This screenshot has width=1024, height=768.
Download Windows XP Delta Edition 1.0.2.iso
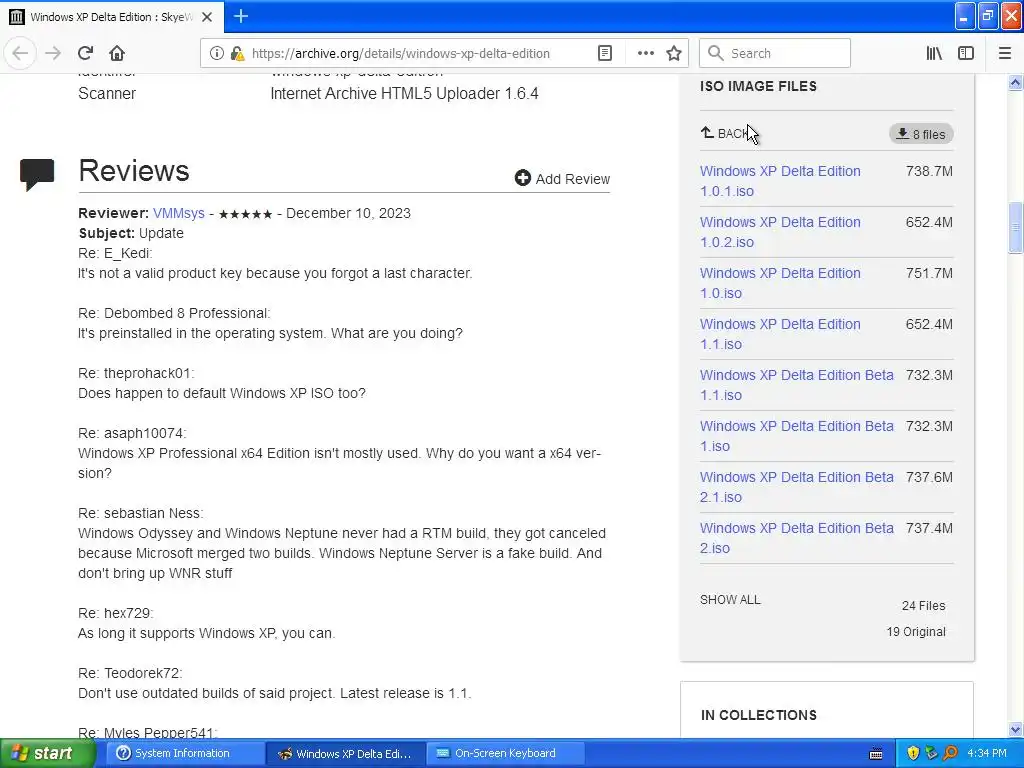point(780,232)
